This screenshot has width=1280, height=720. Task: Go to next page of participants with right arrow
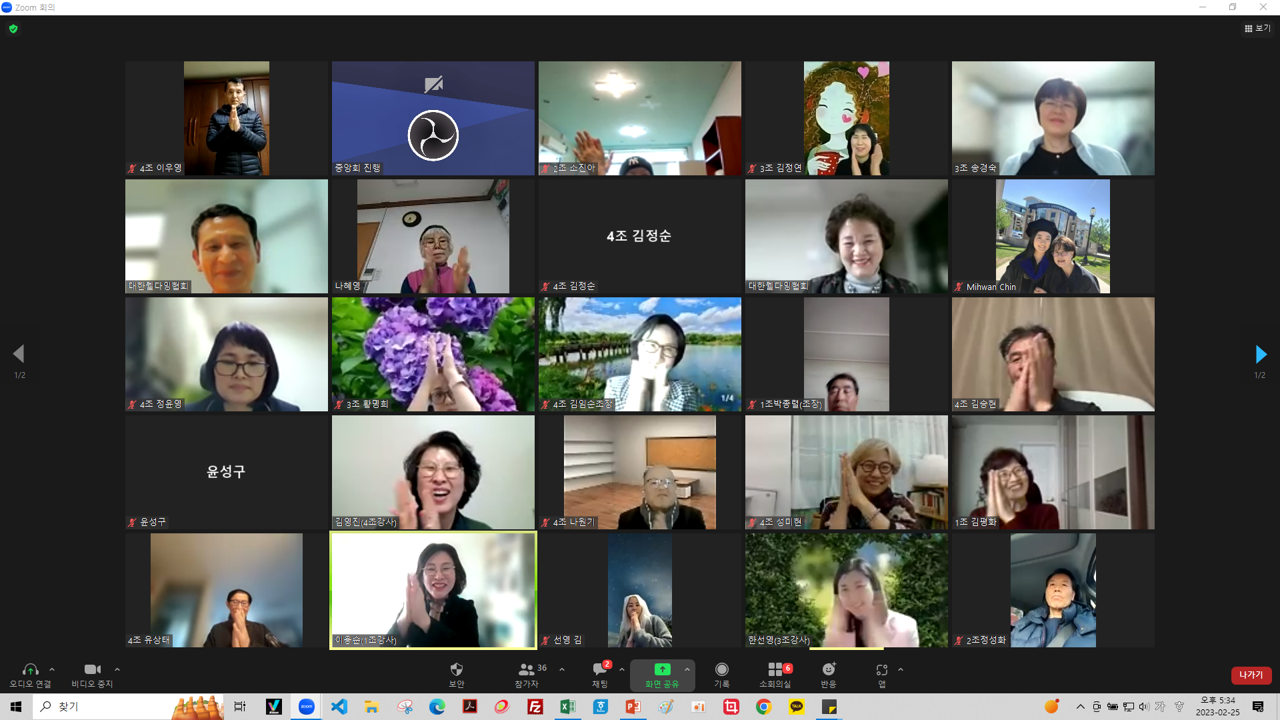(x=1260, y=354)
